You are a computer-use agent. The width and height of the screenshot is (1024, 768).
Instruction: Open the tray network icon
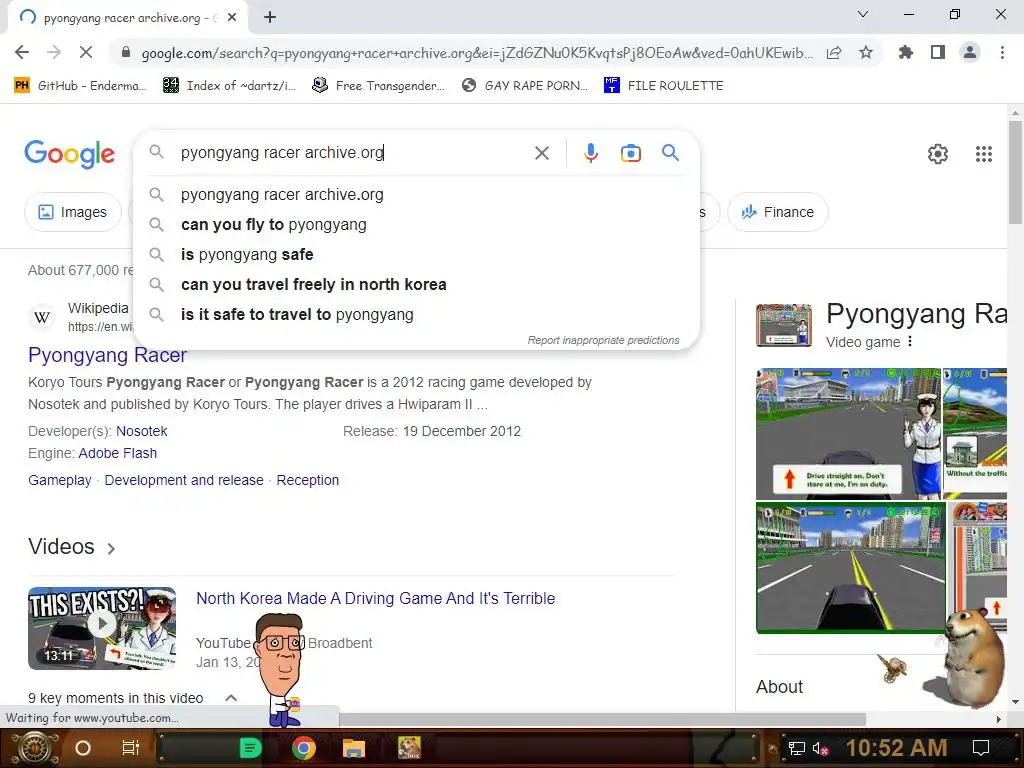(796, 748)
